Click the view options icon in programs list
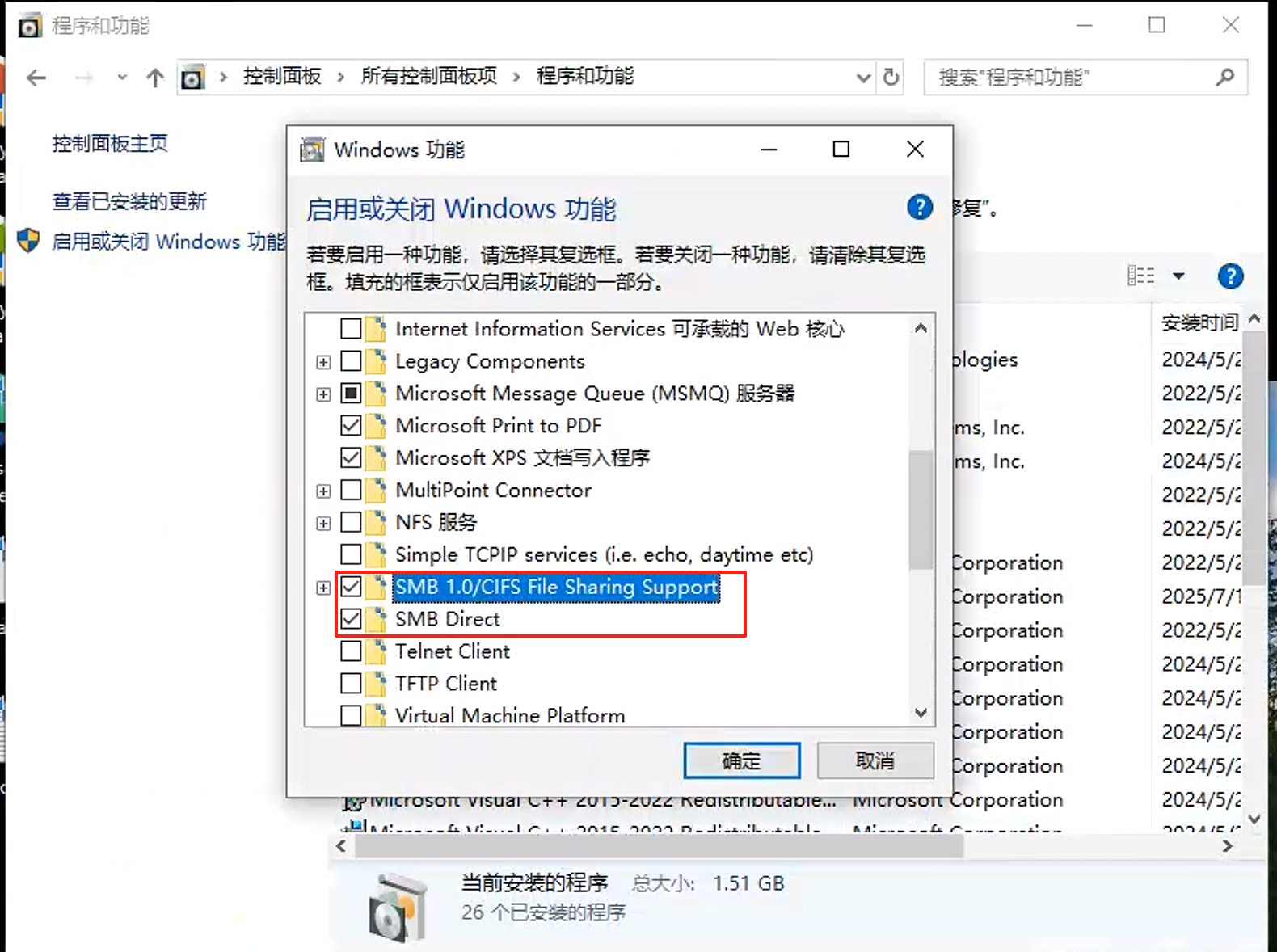Image resolution: width=1277 pixels, height=952 pixels. [1141, 276]
